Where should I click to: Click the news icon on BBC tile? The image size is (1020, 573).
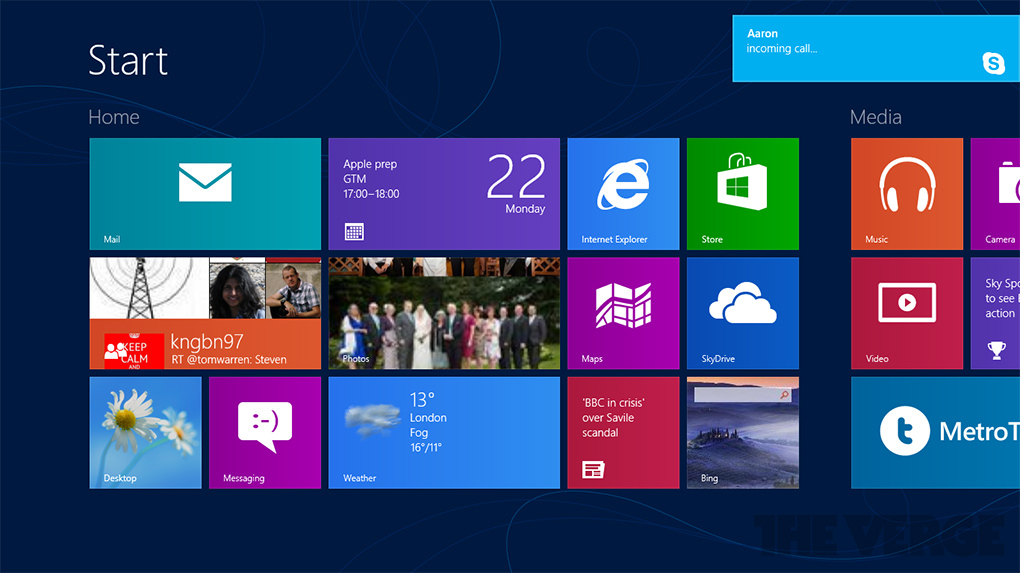[x=593, y=470]
